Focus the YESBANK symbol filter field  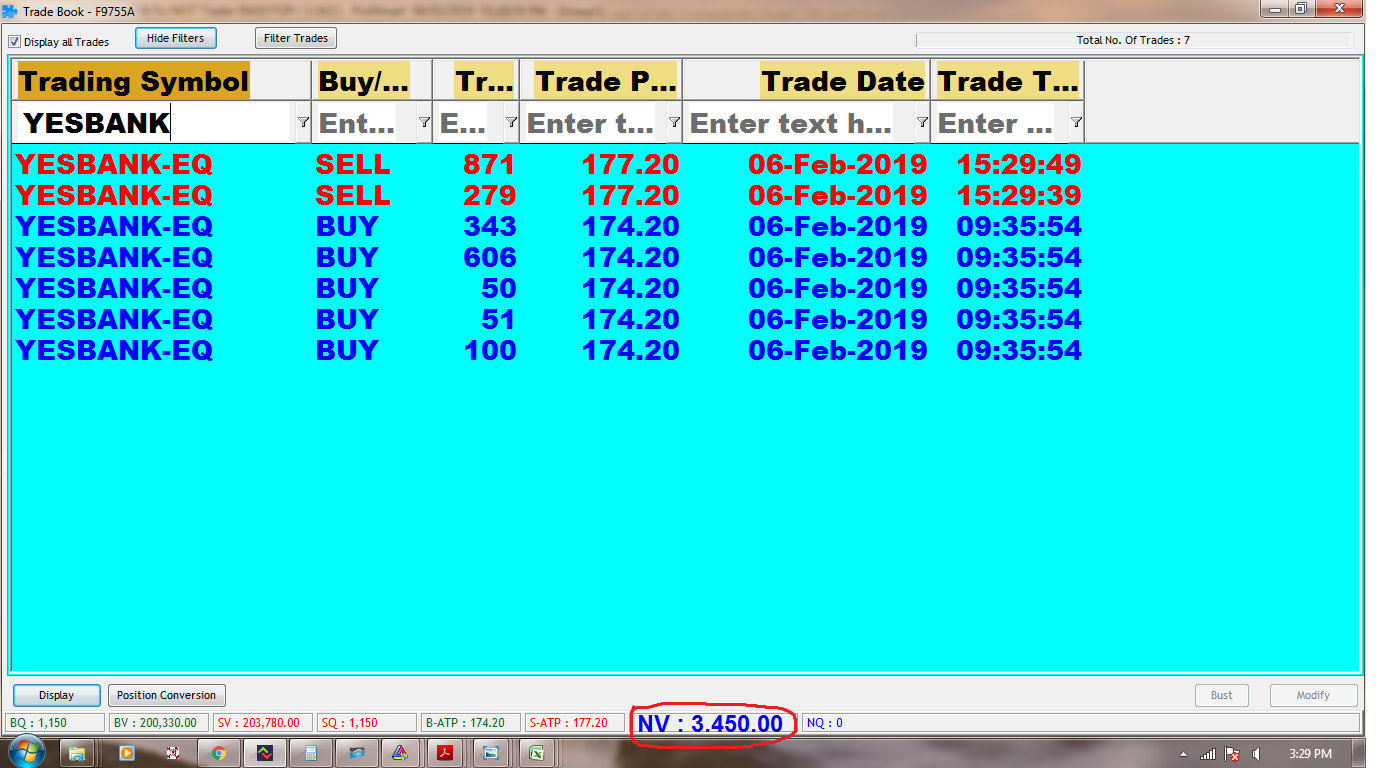[155, 123]
